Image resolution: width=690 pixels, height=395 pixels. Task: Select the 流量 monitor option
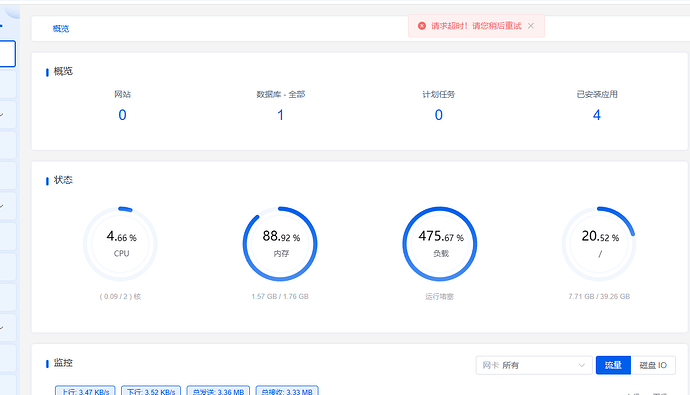613,365
